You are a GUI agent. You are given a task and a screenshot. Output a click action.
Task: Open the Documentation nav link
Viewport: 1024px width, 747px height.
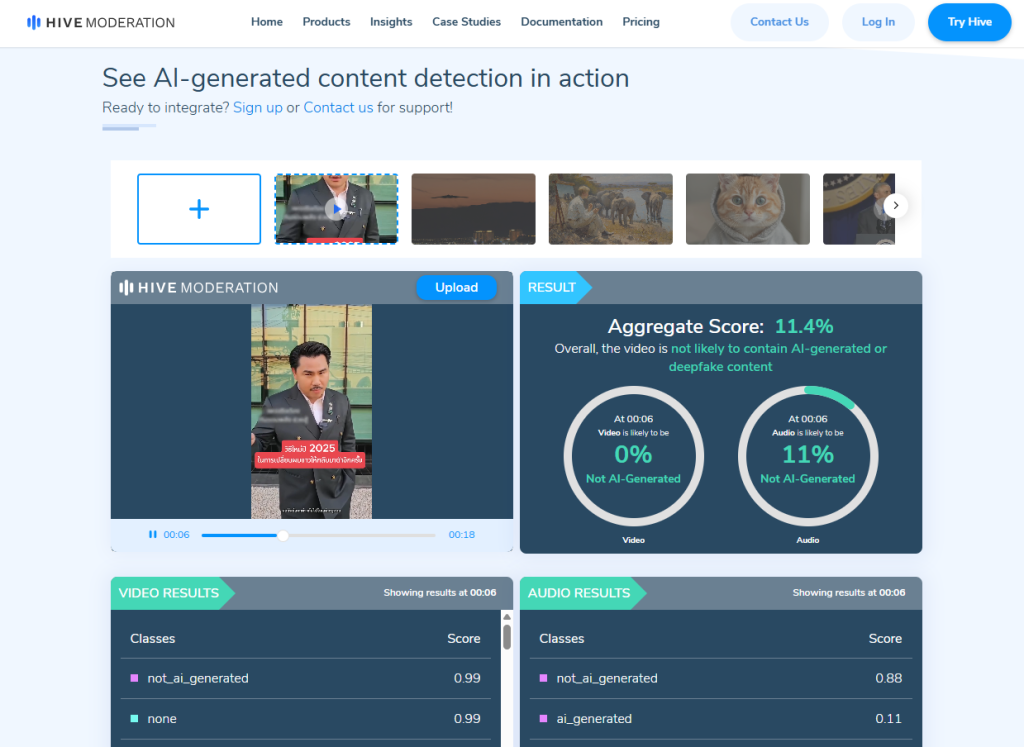[x=561, y=22]
